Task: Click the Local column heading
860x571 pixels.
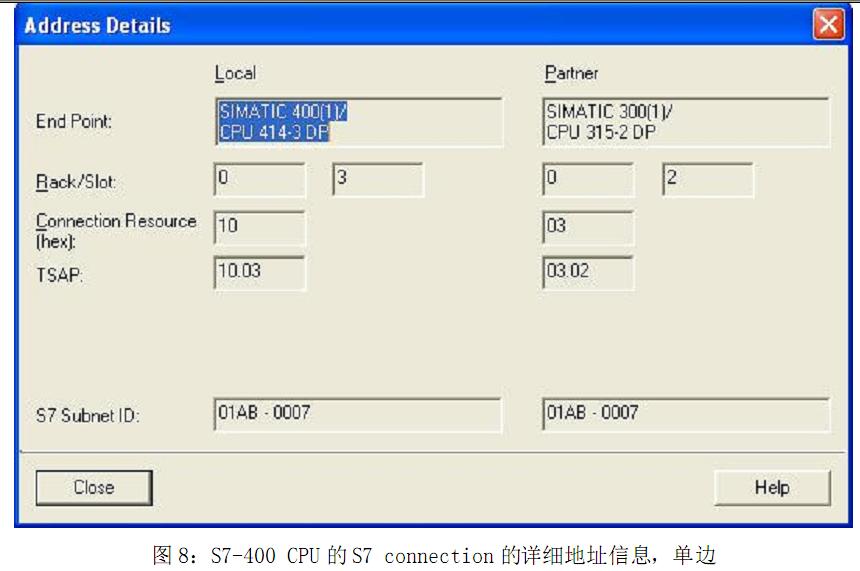Action: pos(235,73)
